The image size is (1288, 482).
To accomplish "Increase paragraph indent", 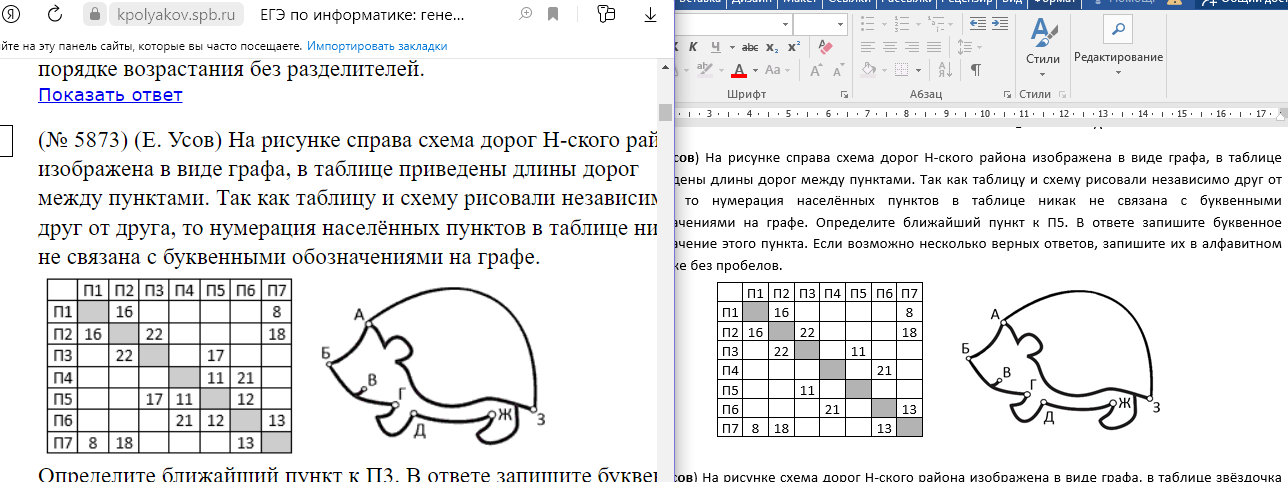I will [x=1000, y=23].
